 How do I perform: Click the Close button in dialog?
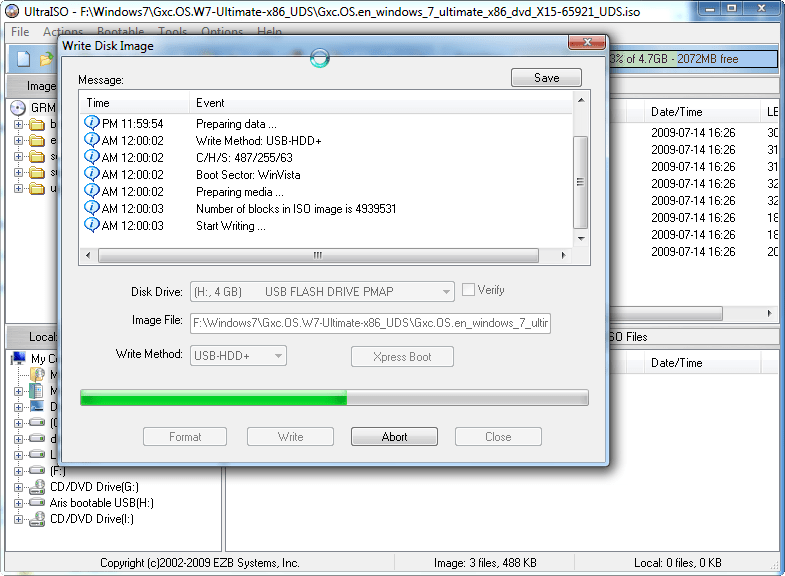tap(498, 436)
